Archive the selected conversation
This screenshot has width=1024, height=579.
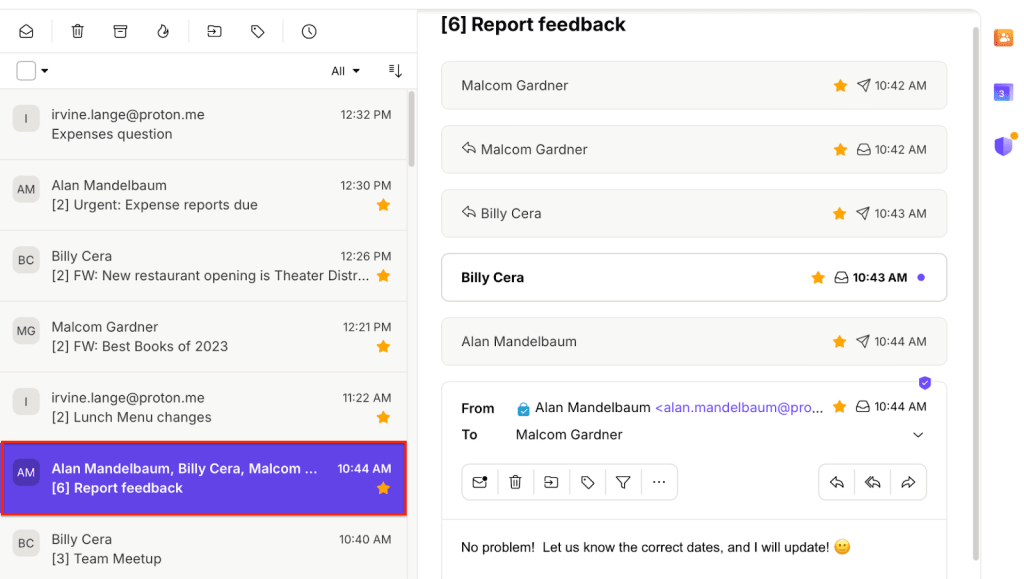coord(120,31)
